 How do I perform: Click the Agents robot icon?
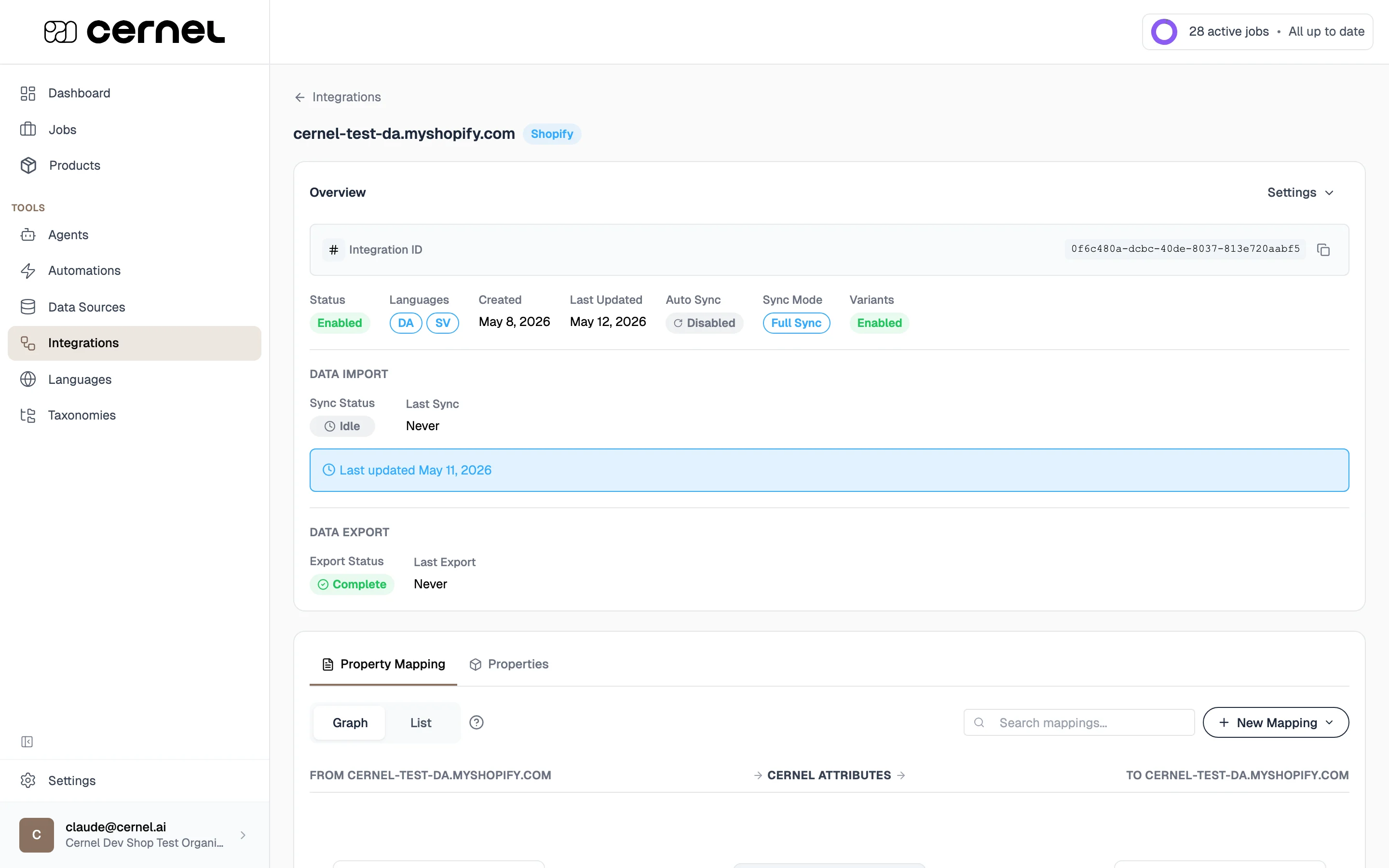27,235
